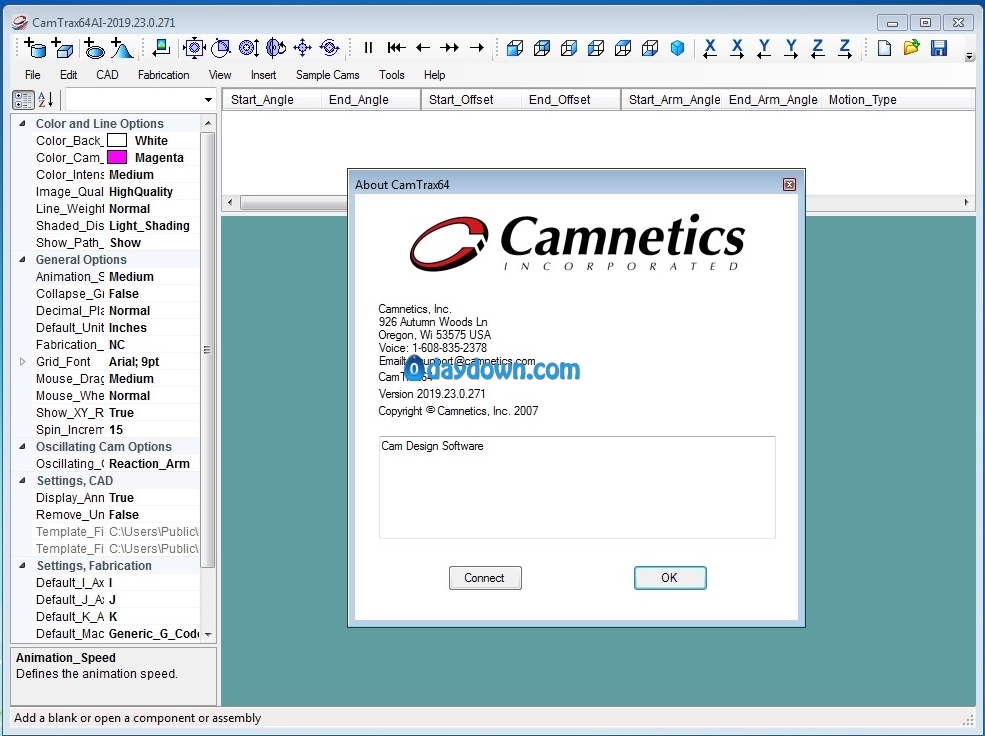
Task: Step animation forward with right arrow
Action: (x=477, y=48)
